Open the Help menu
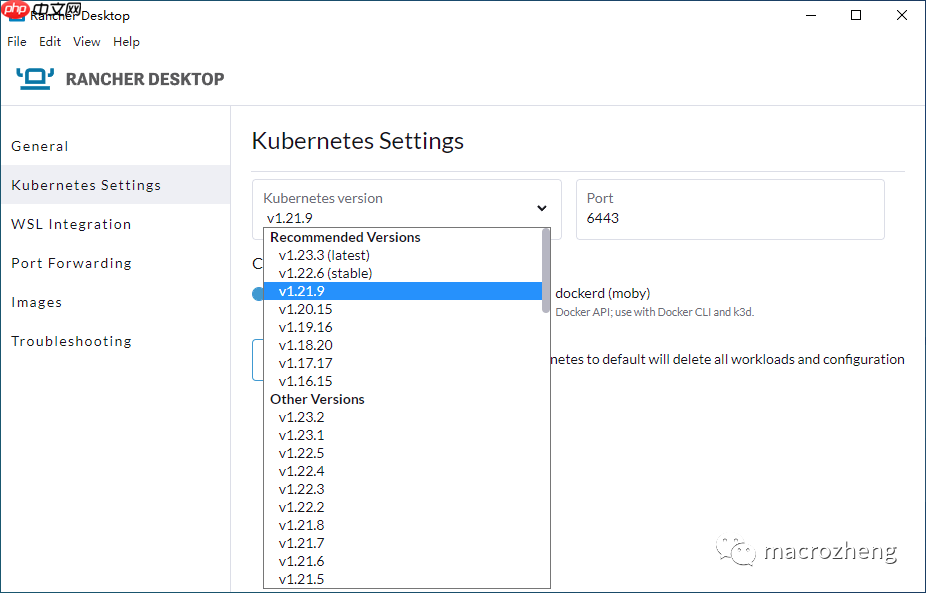The width and height of the screenshot is (926, 593). [x=126, y=42]
